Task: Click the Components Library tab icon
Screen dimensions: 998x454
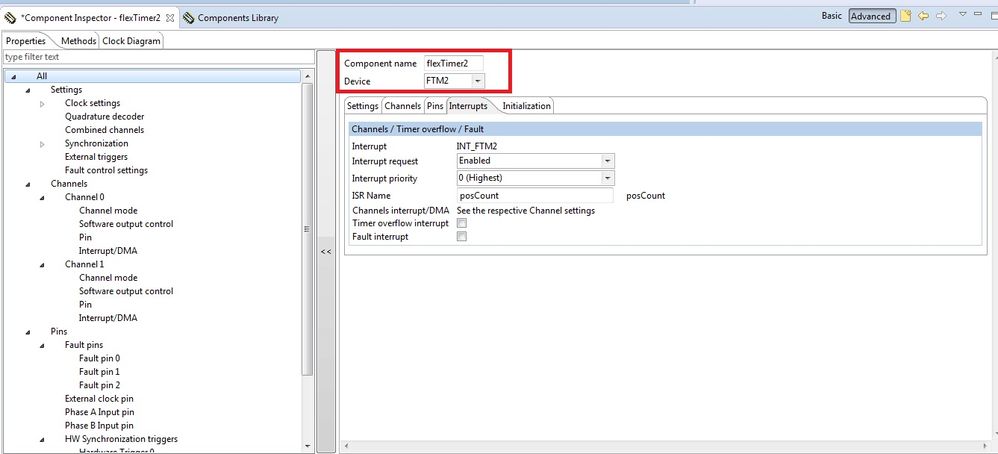Action: 188,18
